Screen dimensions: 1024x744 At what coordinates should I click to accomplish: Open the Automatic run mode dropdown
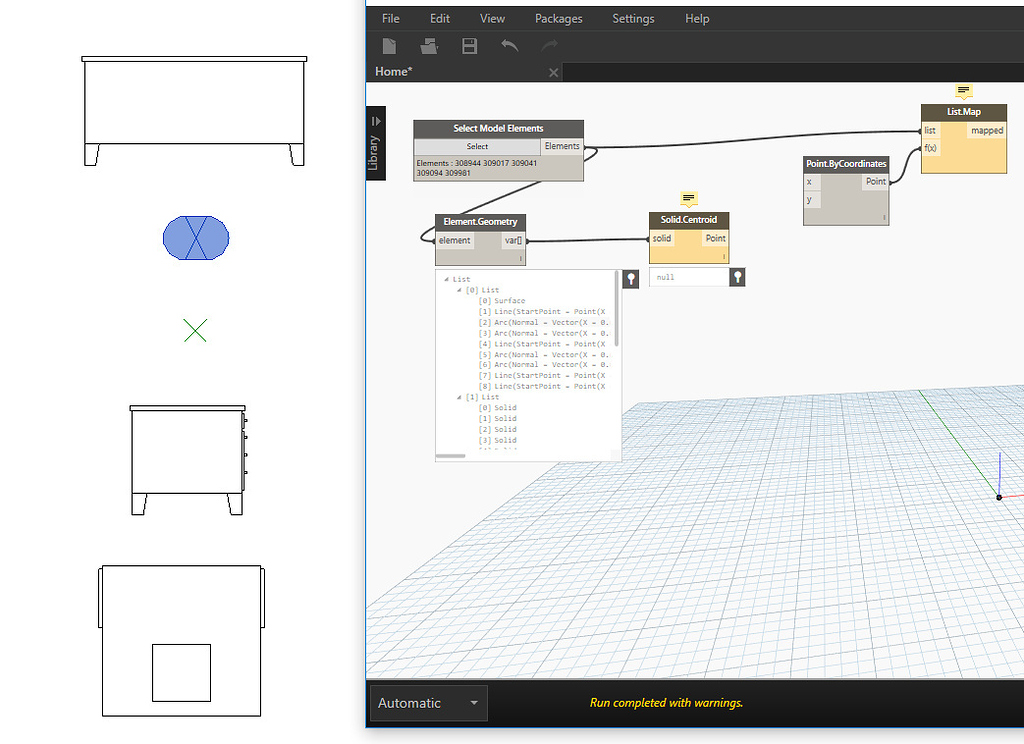click(x=427, y=703)
